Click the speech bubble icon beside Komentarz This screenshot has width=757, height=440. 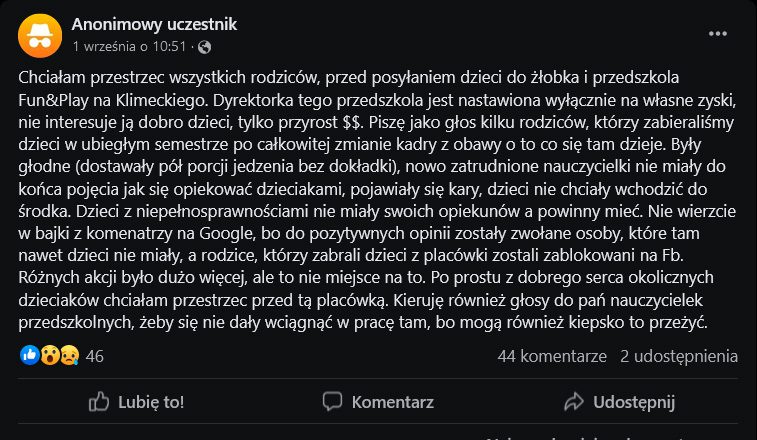tap(332, 401)
